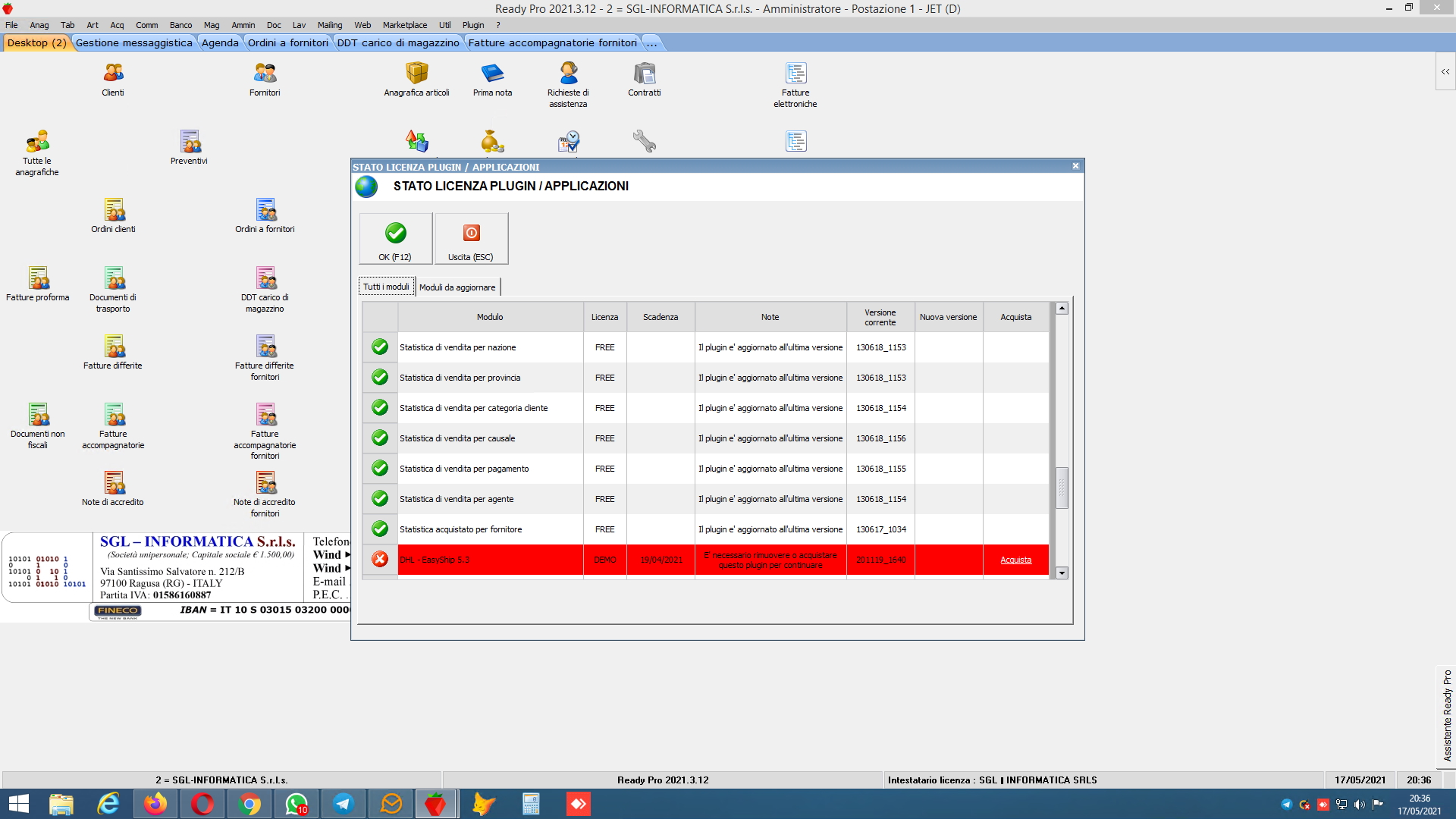The width and height of the screenshot is (1456, 819).
Task: Open the Banco menu
Action: pos(180,25)
